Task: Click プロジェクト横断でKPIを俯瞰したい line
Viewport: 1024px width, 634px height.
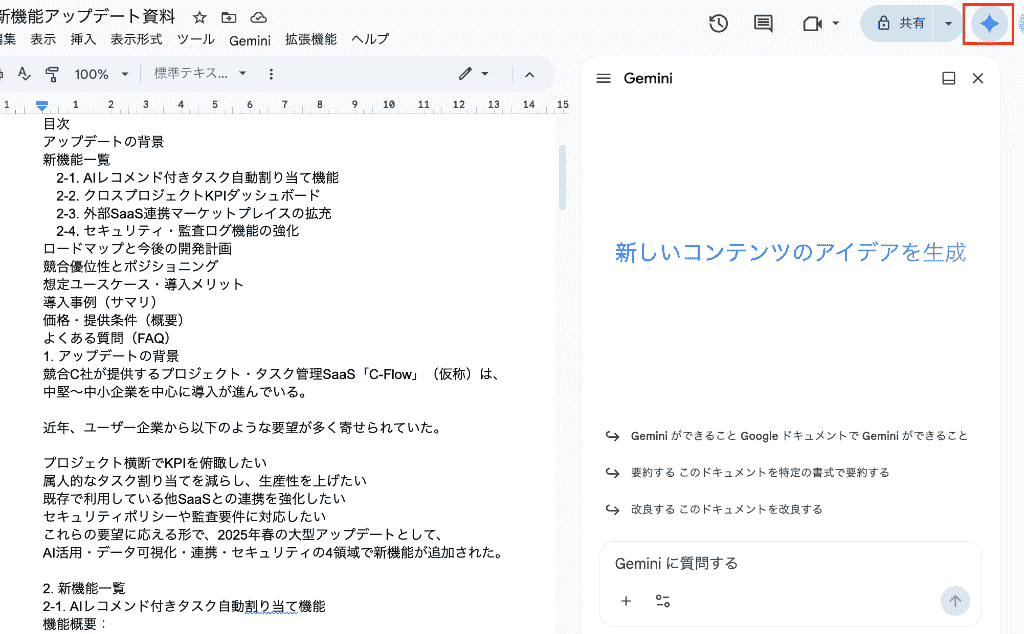Action: click(x=155, y=463)
